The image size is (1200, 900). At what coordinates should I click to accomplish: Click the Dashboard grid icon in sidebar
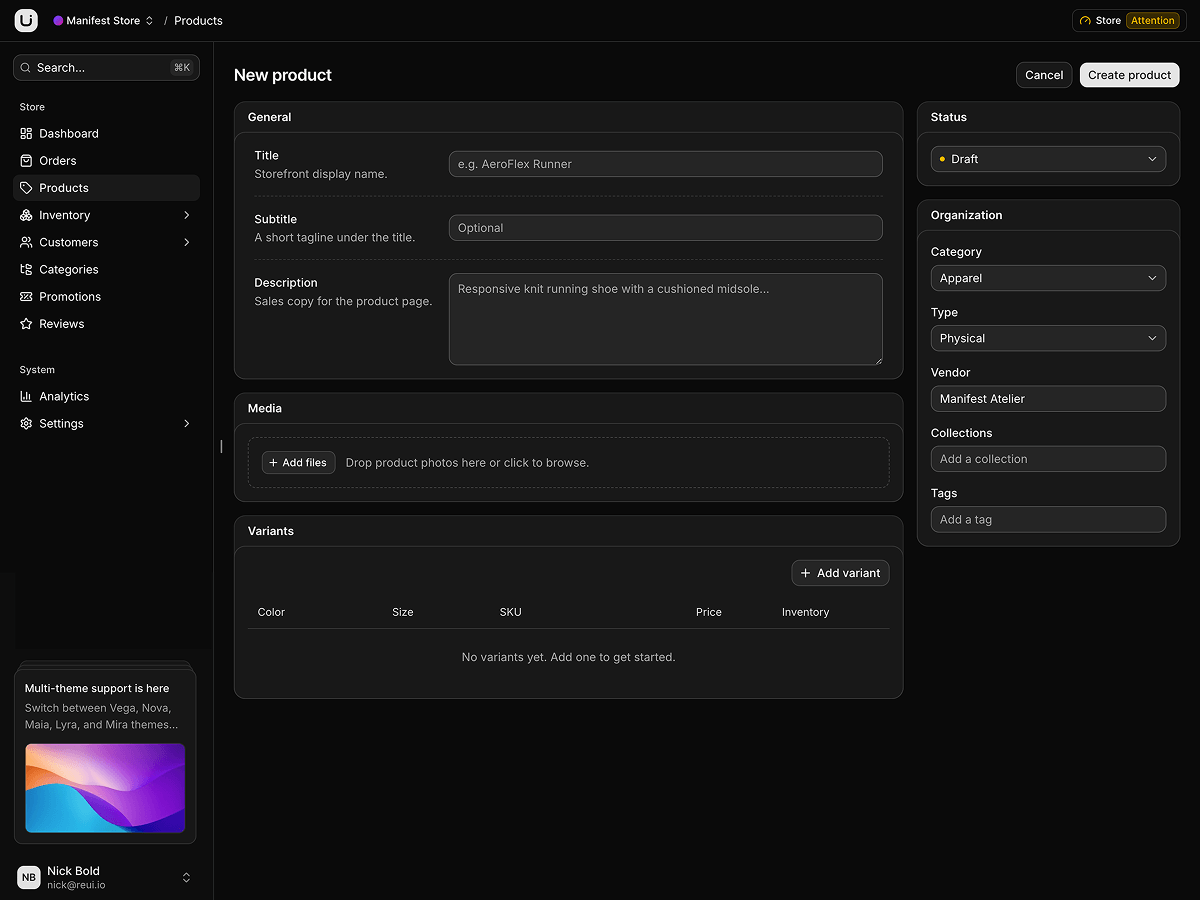pyautogui.click(x=26, y=134)
